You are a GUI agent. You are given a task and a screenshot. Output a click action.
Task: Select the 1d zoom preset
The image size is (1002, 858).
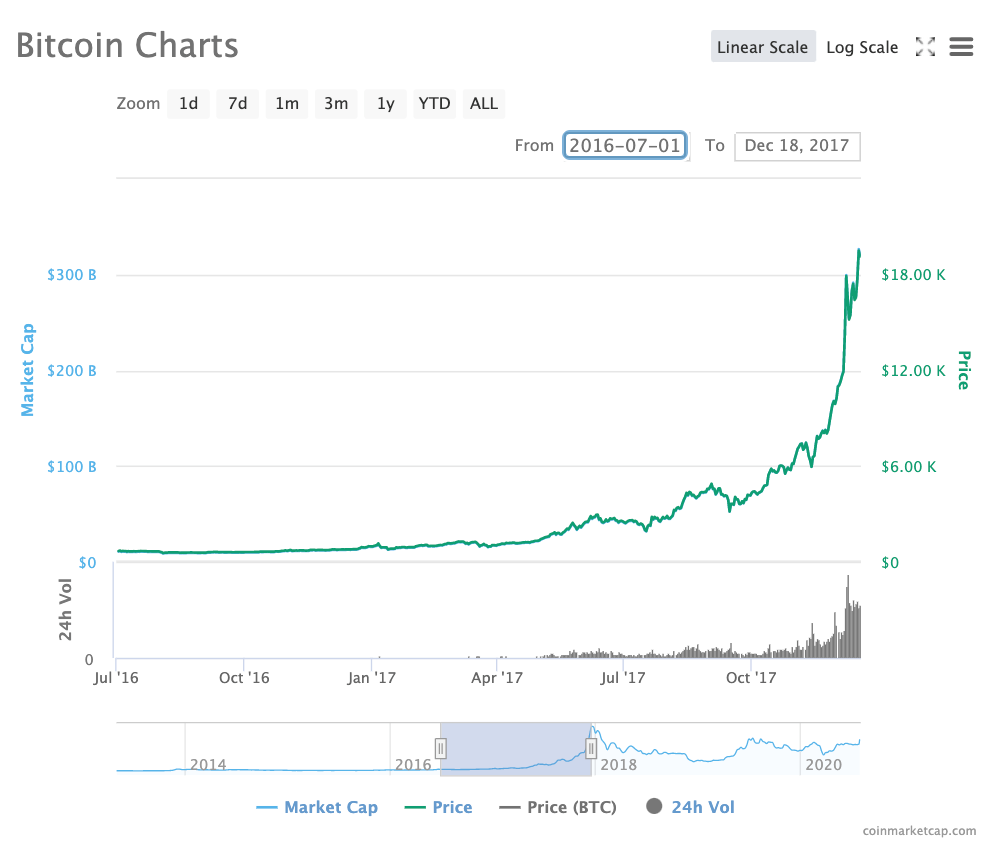tap(188, 103)
